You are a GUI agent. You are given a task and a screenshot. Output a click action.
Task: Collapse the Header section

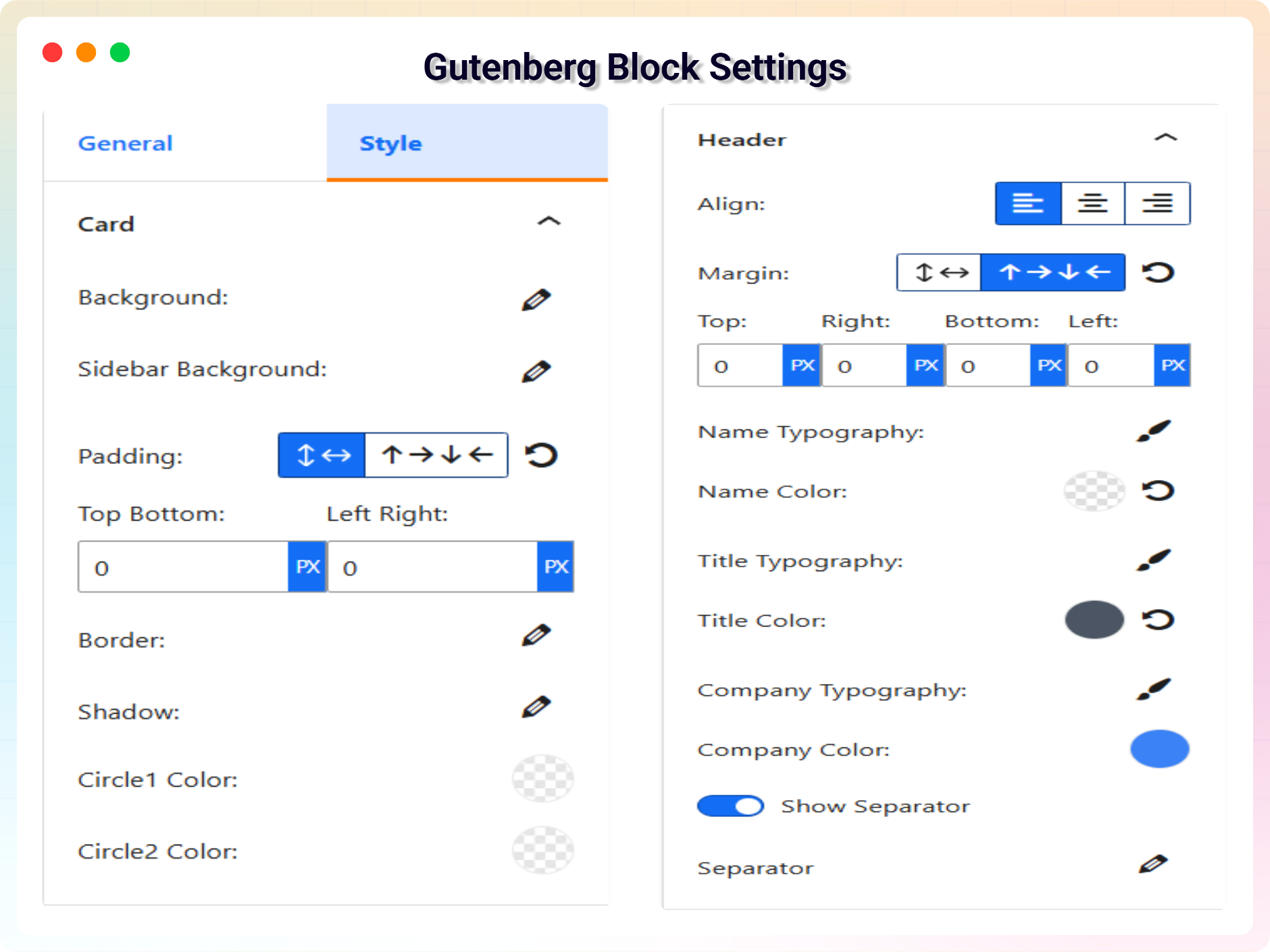click(x=1165, y=138)
